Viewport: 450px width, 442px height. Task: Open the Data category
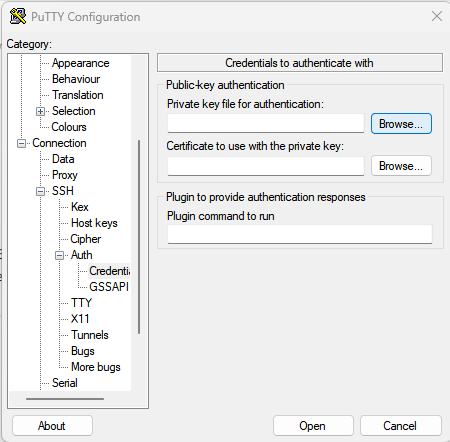click(x=63, y=159)
